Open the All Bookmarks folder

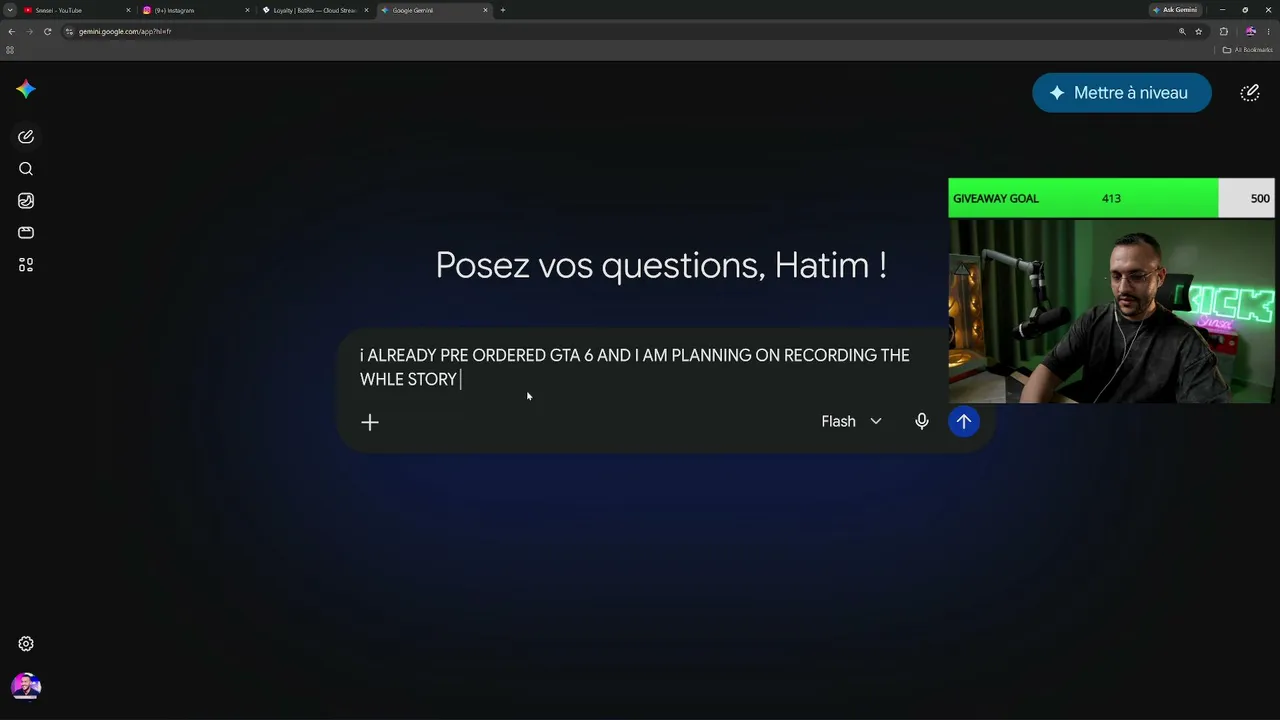click(1248, 50)
